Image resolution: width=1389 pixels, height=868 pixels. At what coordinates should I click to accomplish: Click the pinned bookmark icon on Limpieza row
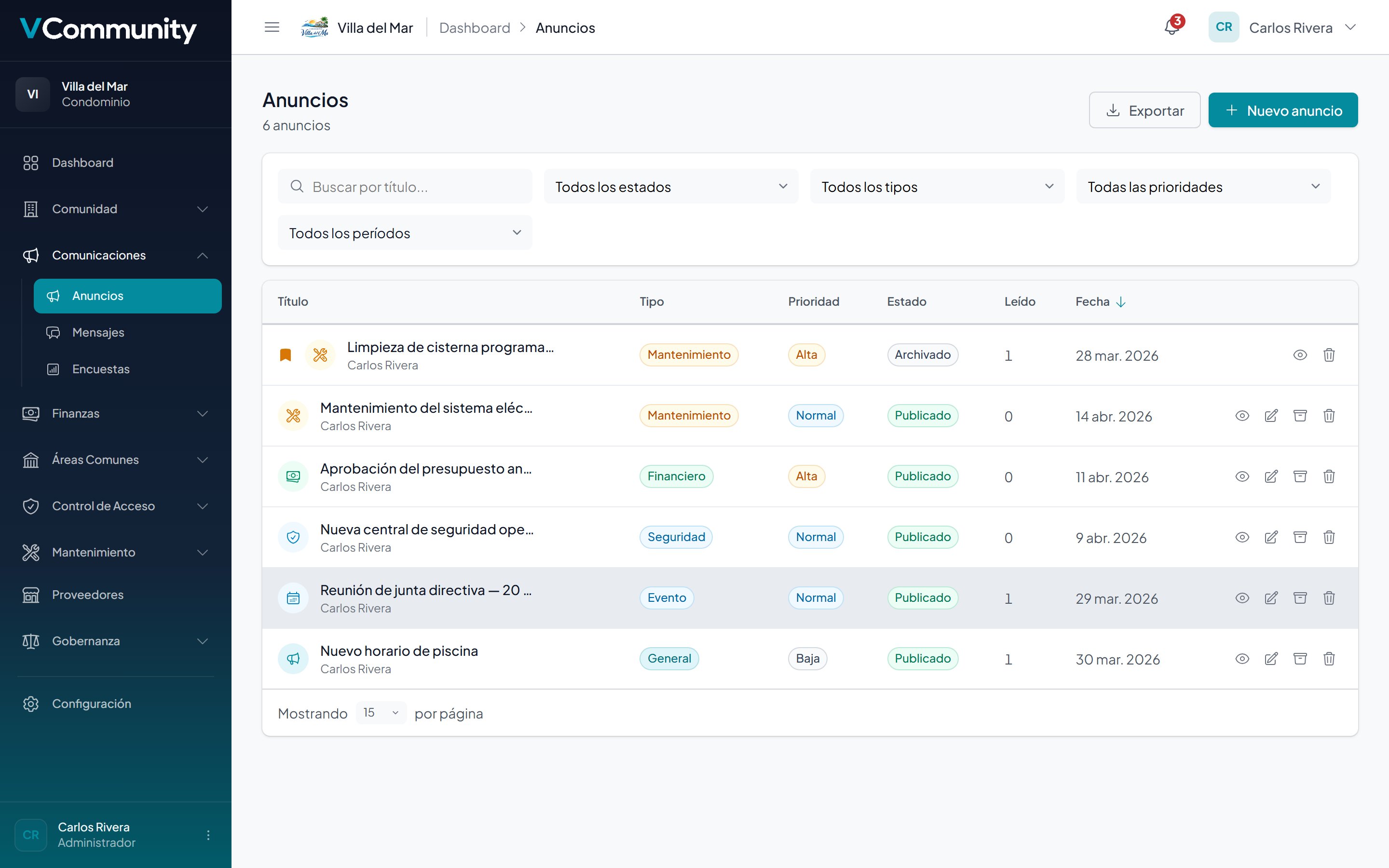point(285,355)
